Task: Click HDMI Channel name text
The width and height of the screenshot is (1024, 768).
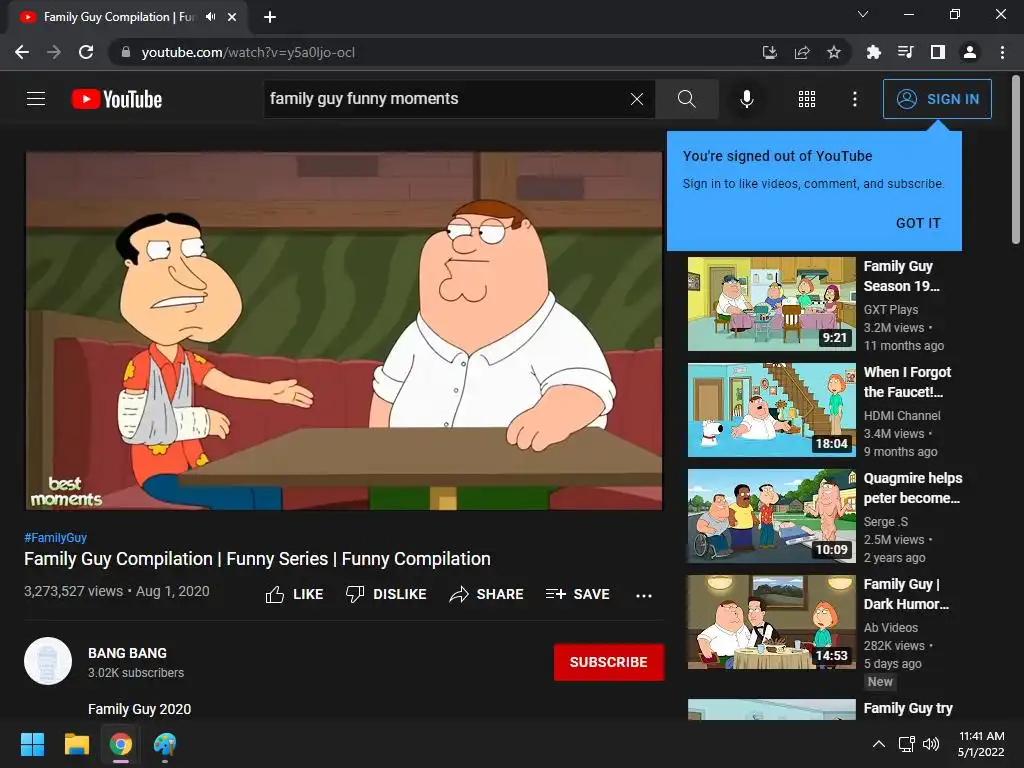Action: click(x=902, y=415)
